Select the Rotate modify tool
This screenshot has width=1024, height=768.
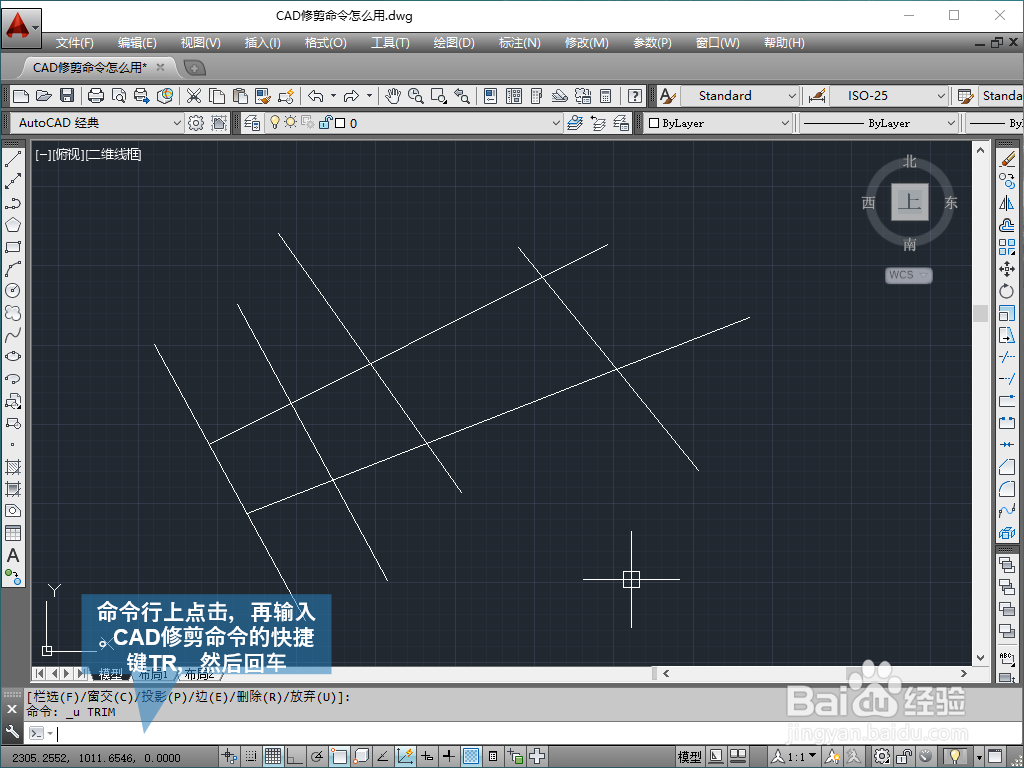point(1006,291)
